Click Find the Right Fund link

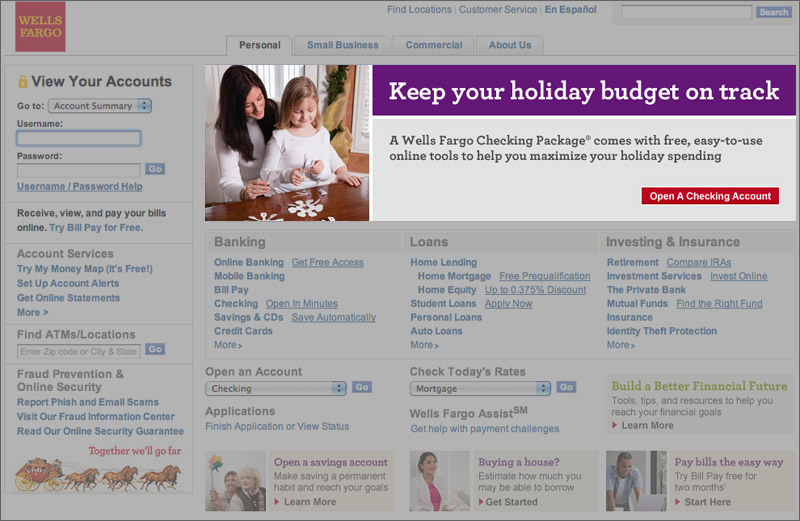tap(719, 304)
